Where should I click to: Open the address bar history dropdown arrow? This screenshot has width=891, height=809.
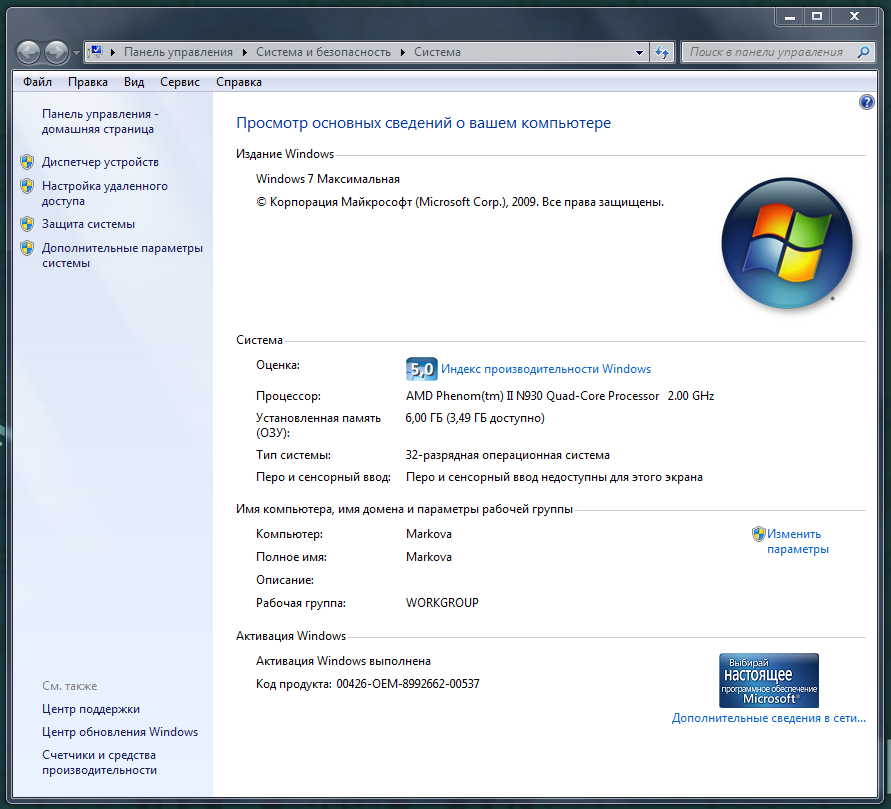[640, 52]
